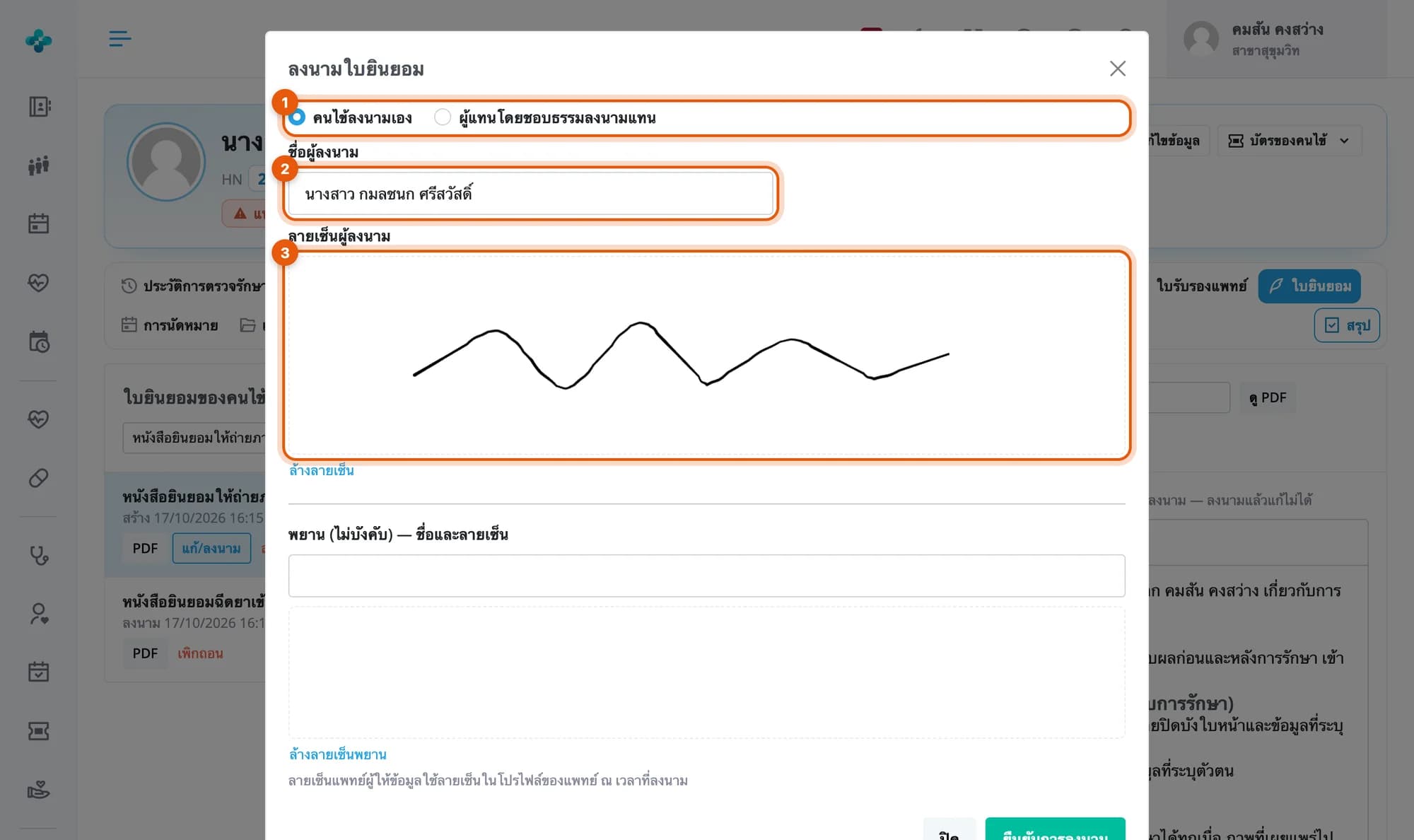Click the clinic logo icon

pos(39,40)
